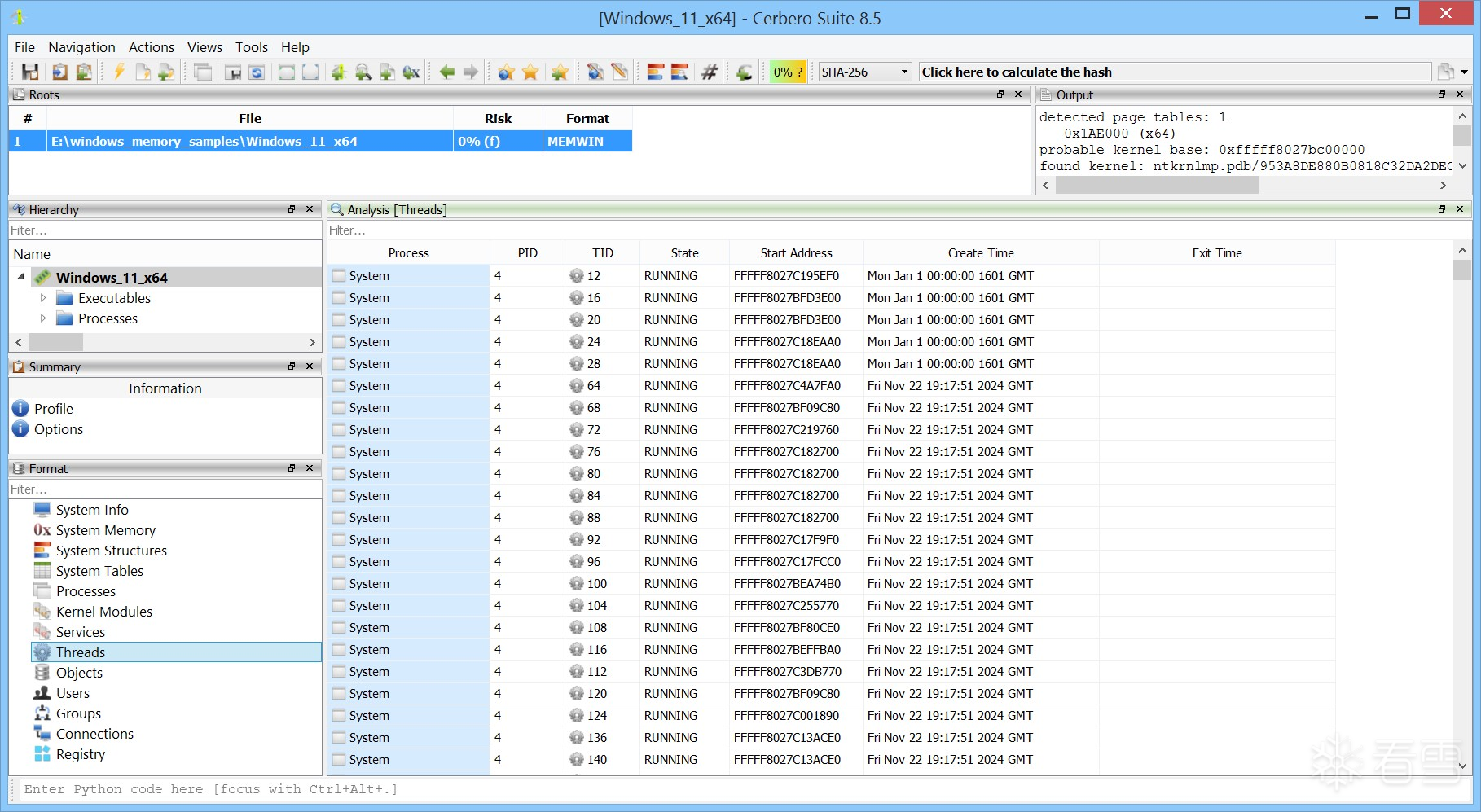Screen dimensions: 1481x812
Task: Sort threads by Start Address column header
Action: [x=796, y=252]
